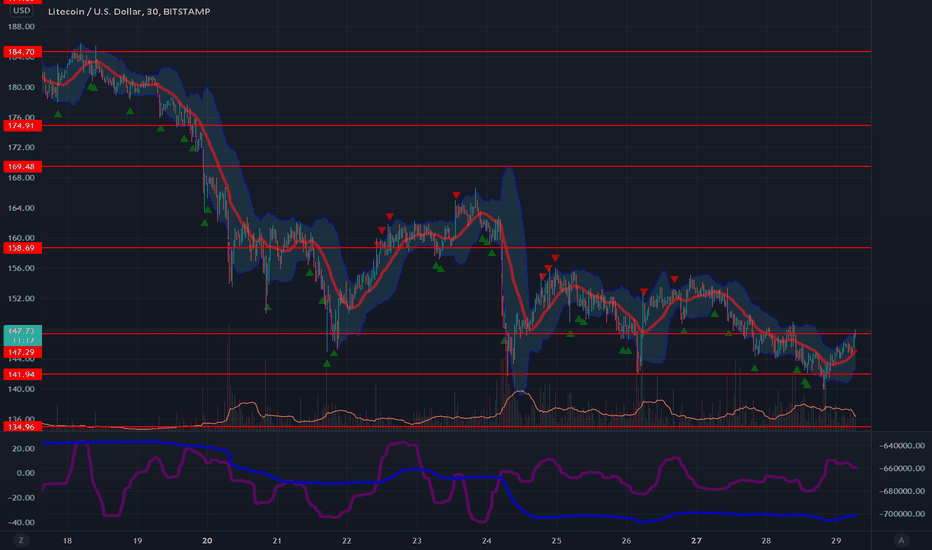Screen dimensions: 932x550
Task: Click the 20.00 oscillator axis value
Action: pyautogui.click(x=23, y=448)
